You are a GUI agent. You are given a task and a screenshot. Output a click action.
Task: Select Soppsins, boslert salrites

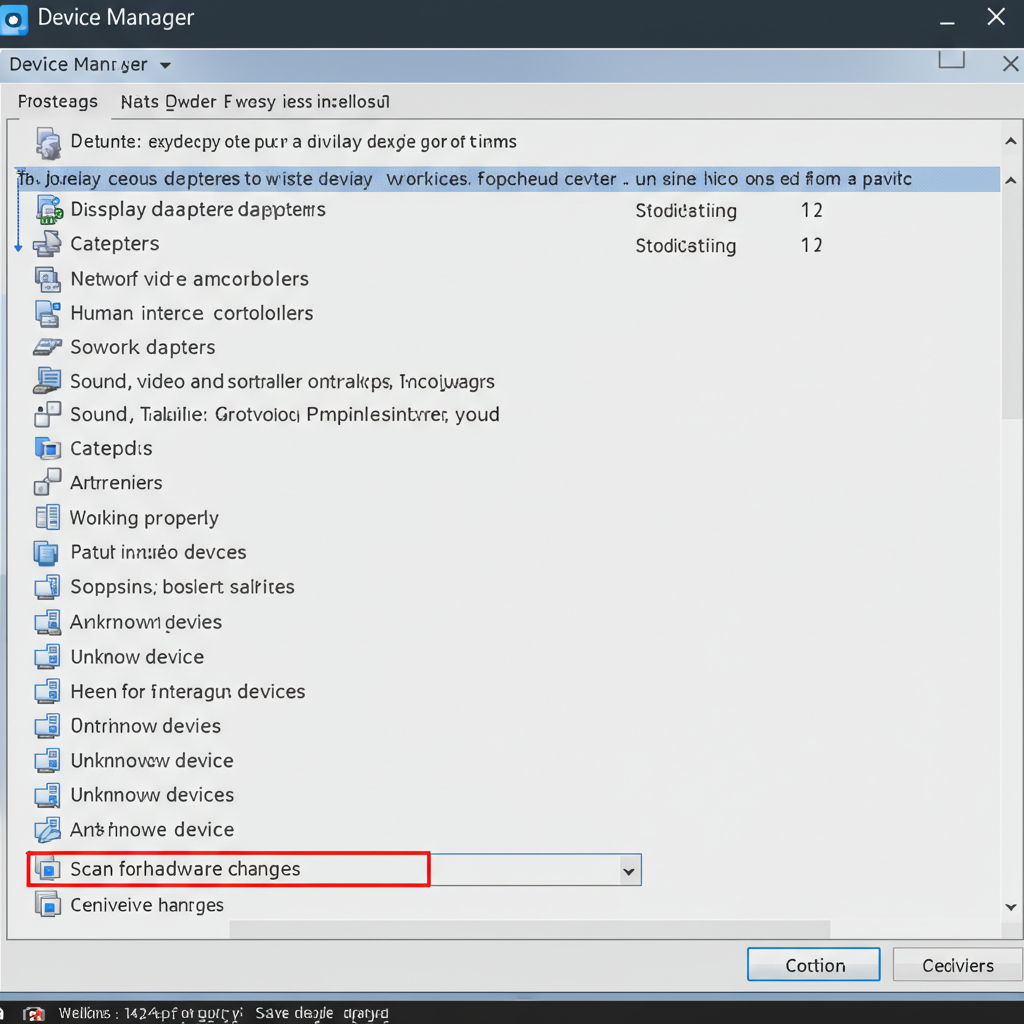click(182, 587)
